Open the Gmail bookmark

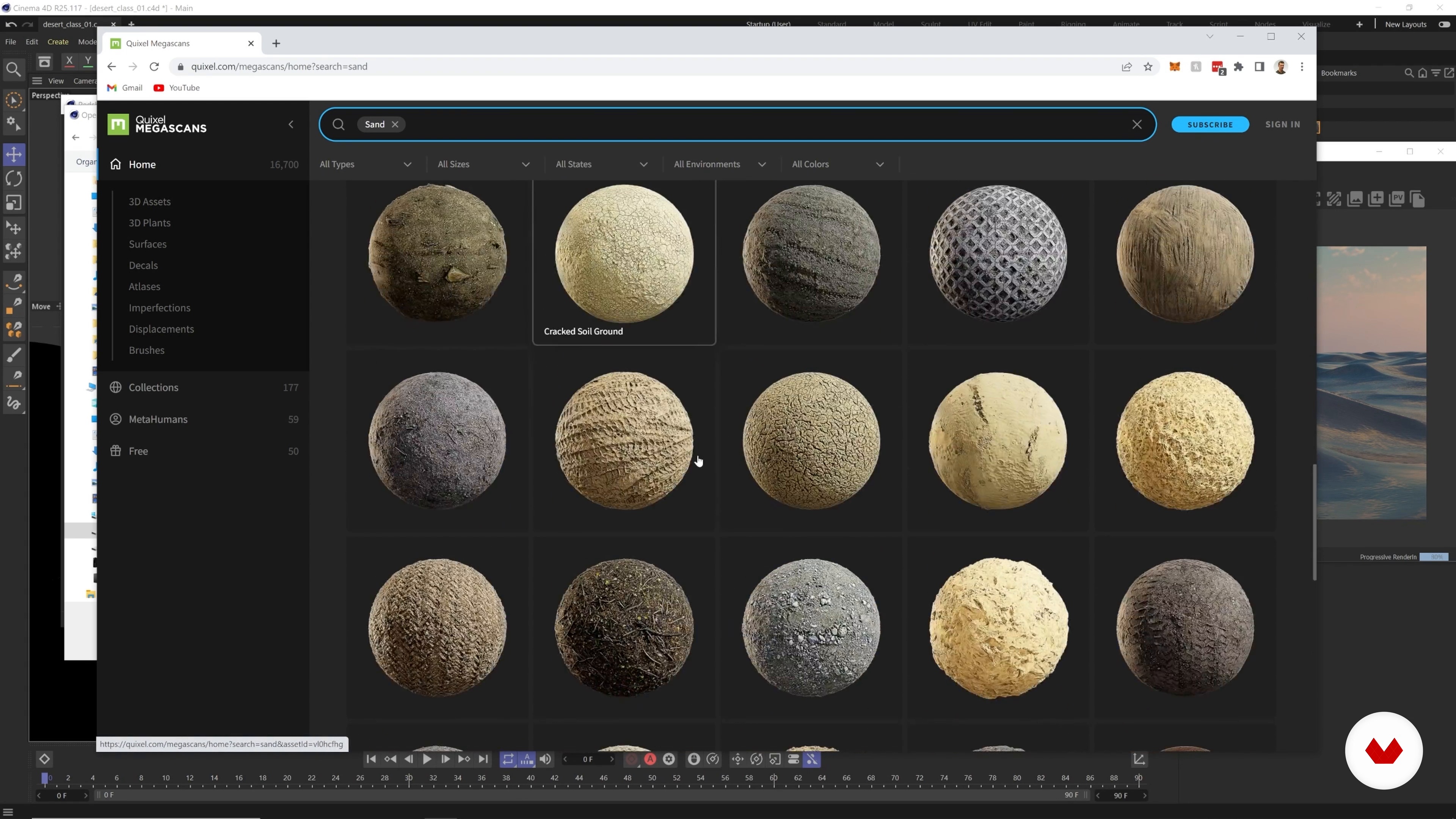coord(125,88)
